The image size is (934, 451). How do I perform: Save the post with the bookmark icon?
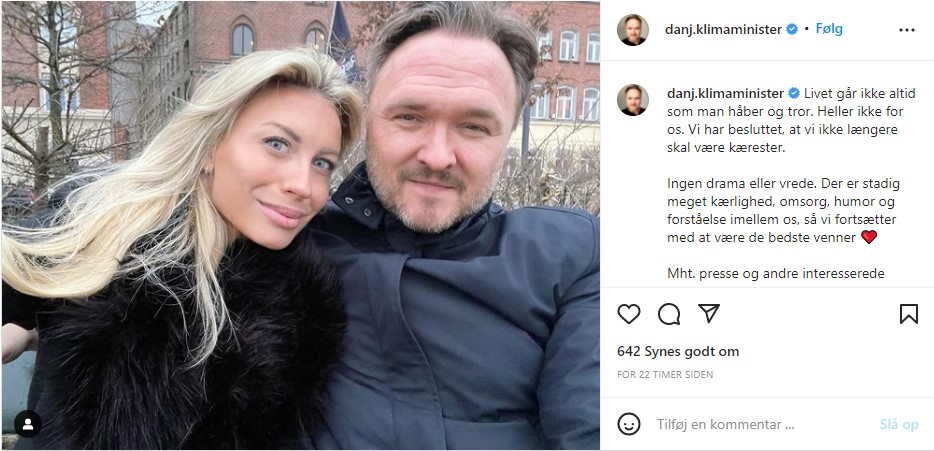click(x=908, y=313)
